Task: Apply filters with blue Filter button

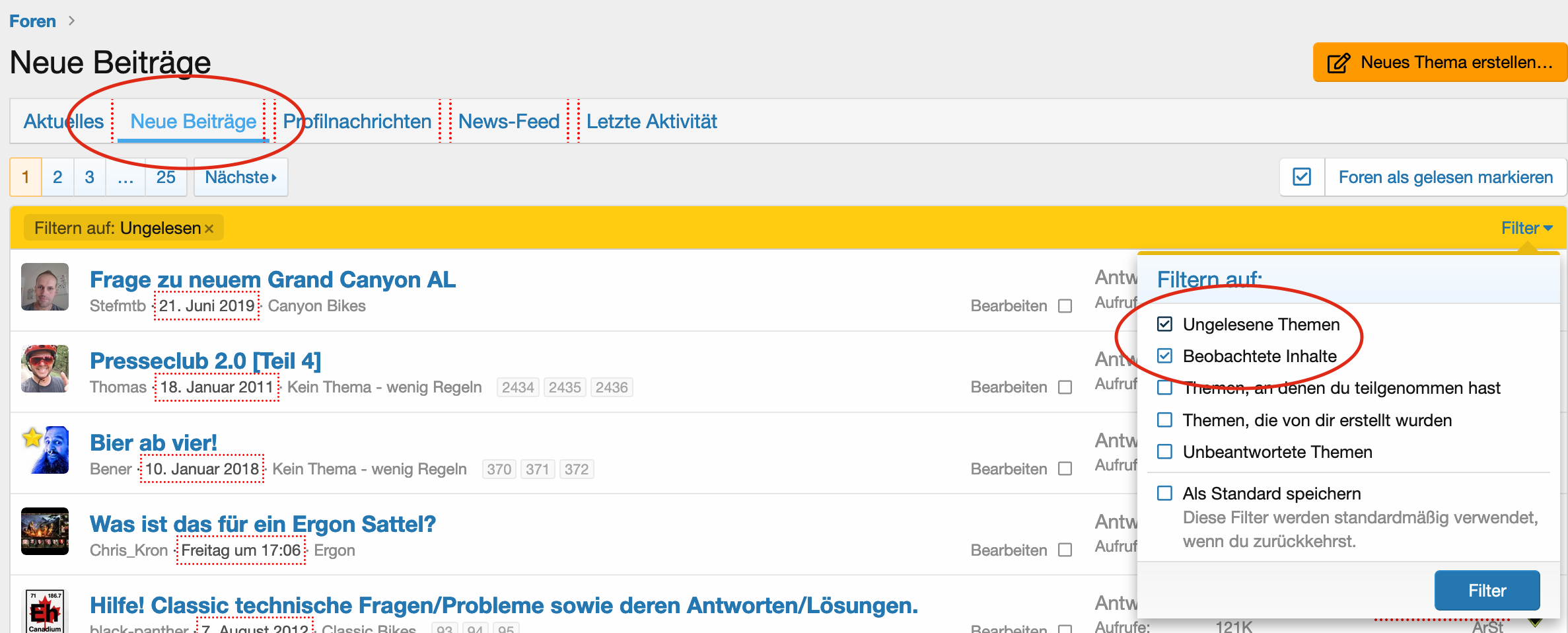Action: [1487, 591]
